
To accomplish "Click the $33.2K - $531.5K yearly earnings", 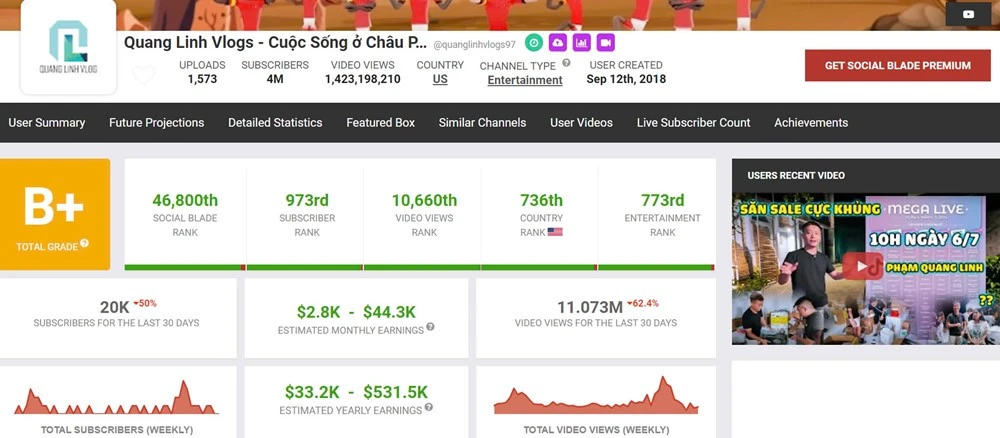I will pyautogui.click(x=357, y=391).
